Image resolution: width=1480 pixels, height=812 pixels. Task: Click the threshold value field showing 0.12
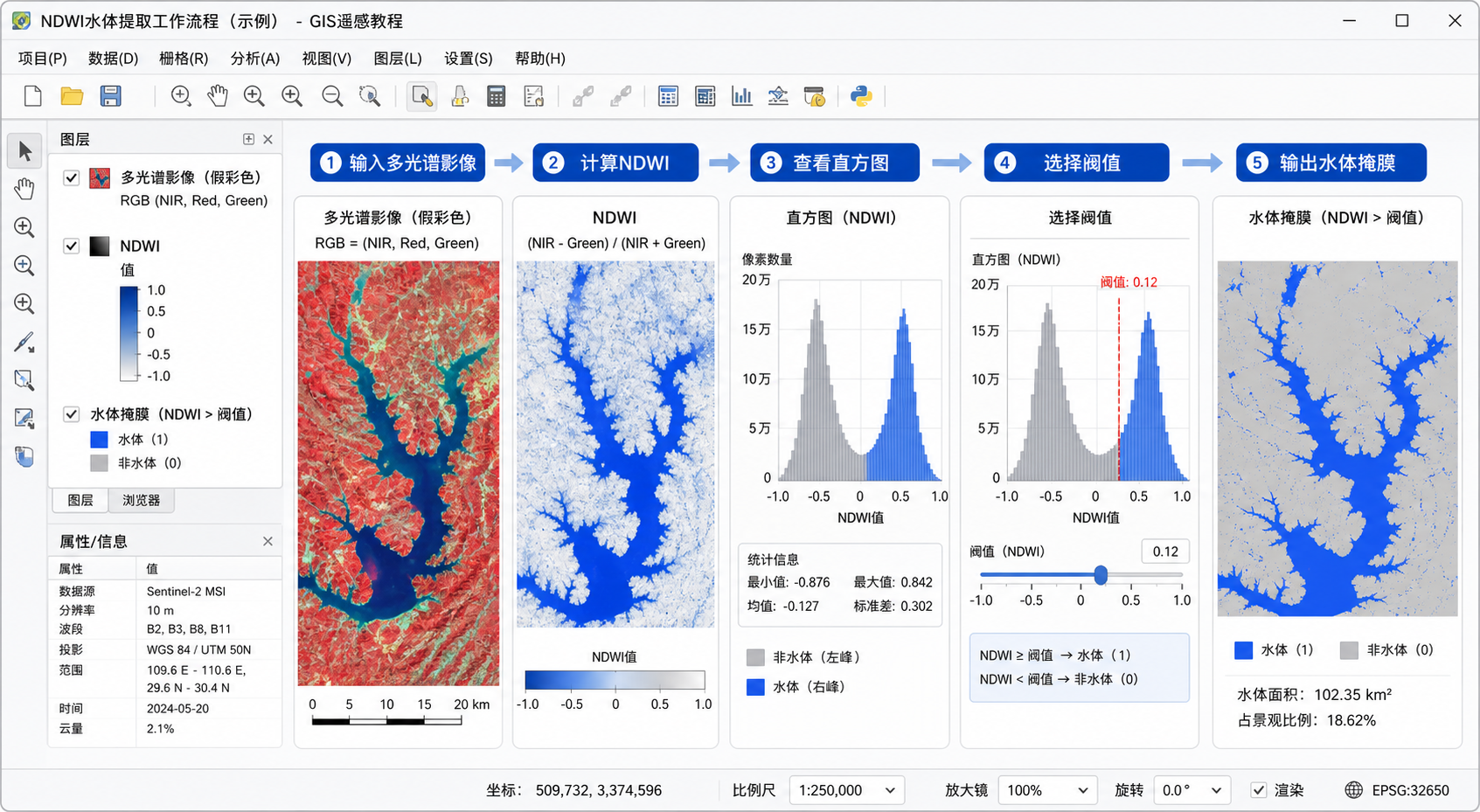1165,552
